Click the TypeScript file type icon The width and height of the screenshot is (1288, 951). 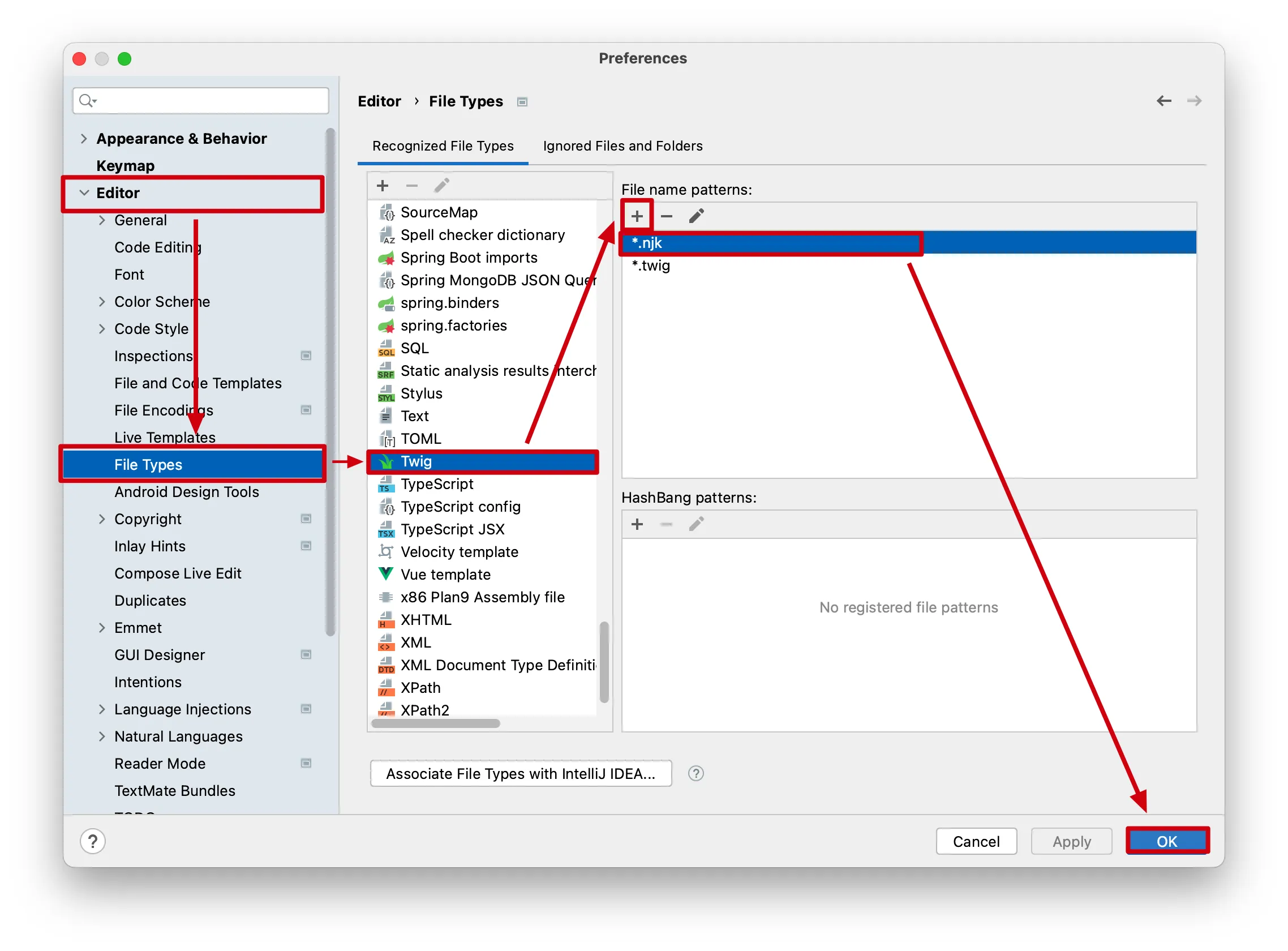tap(386, 484)
